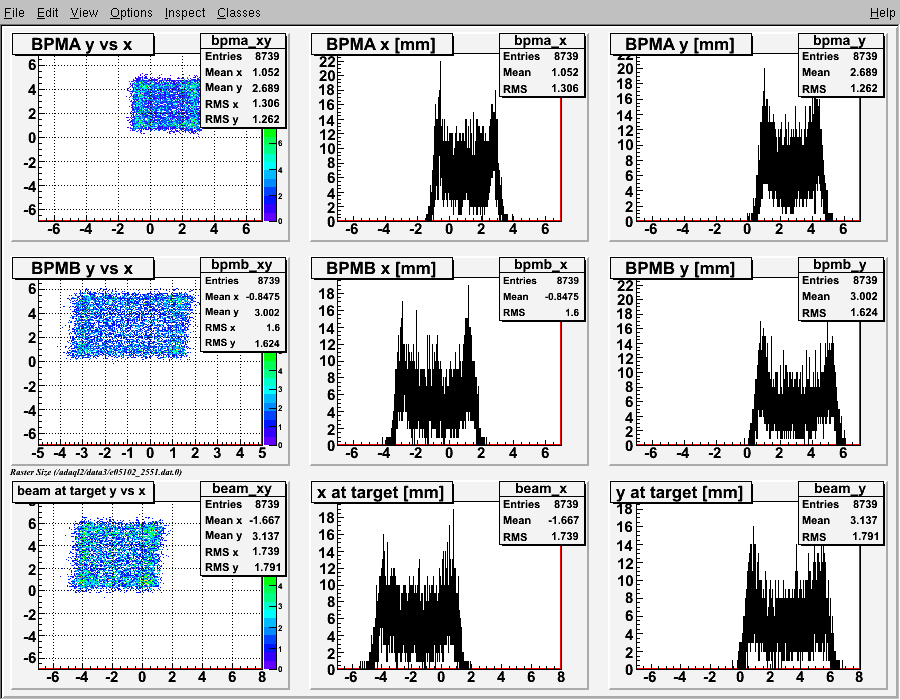Select the 'beam at target y vs x' title

click(x=83, y=491)
